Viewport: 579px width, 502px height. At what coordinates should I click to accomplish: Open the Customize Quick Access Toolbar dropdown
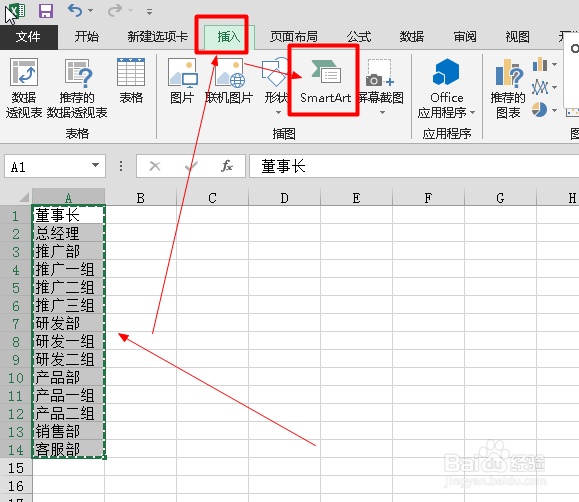point(149,12)
